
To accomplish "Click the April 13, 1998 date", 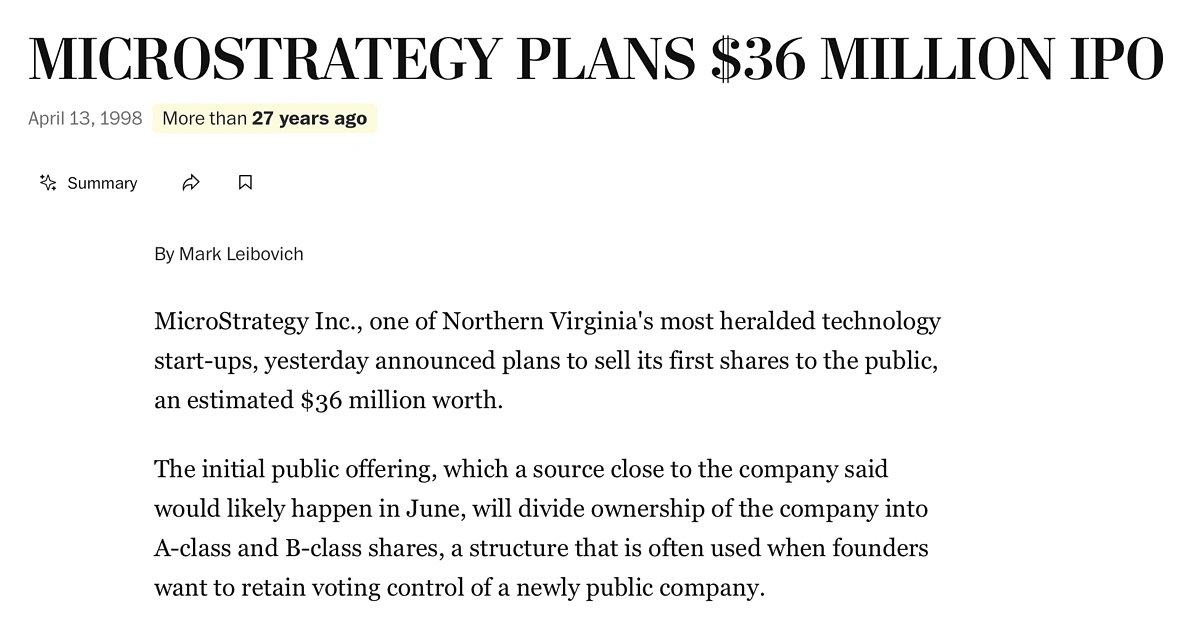I will click(x=85, y=118).
